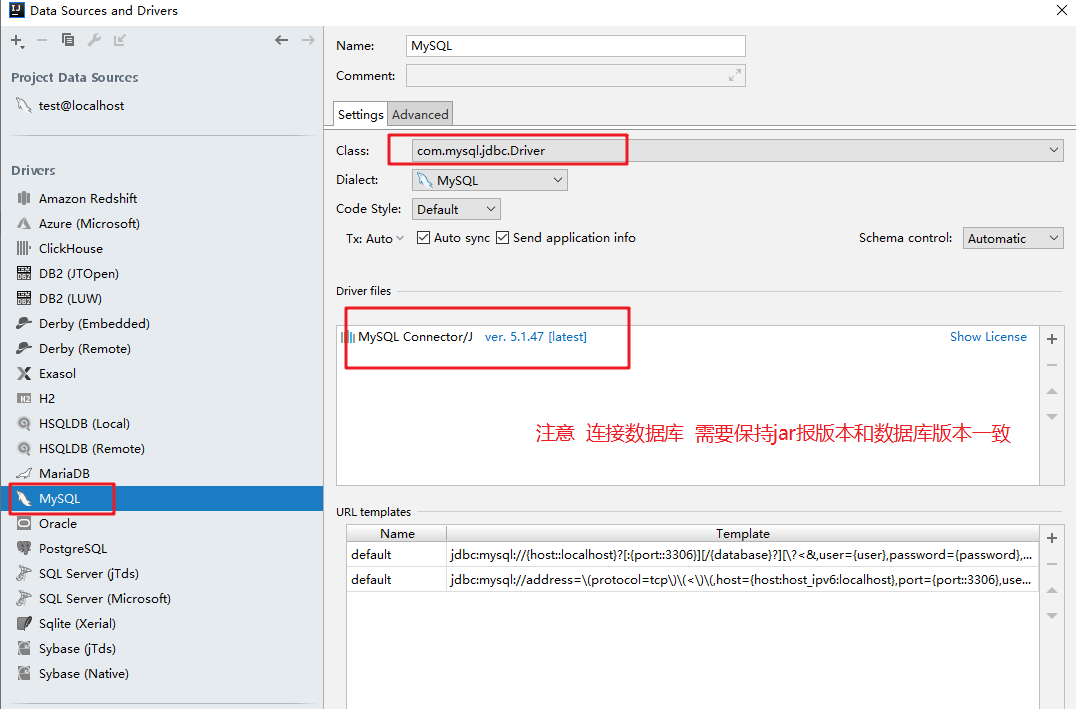The height and width of the screenshot is (709, 1076).
Task: Select SQL Server (jTds) driver
Action: tap(89, 574)
